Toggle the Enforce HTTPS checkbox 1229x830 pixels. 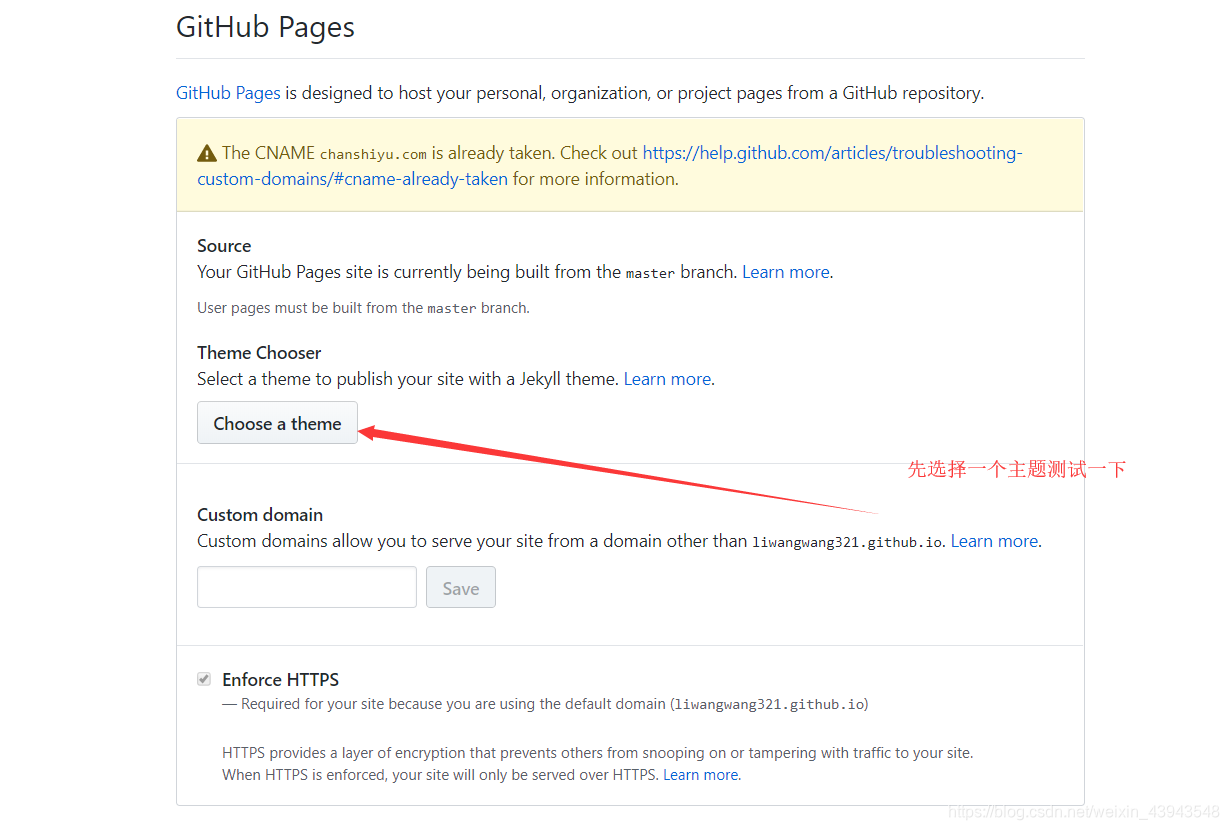point(204,679)
